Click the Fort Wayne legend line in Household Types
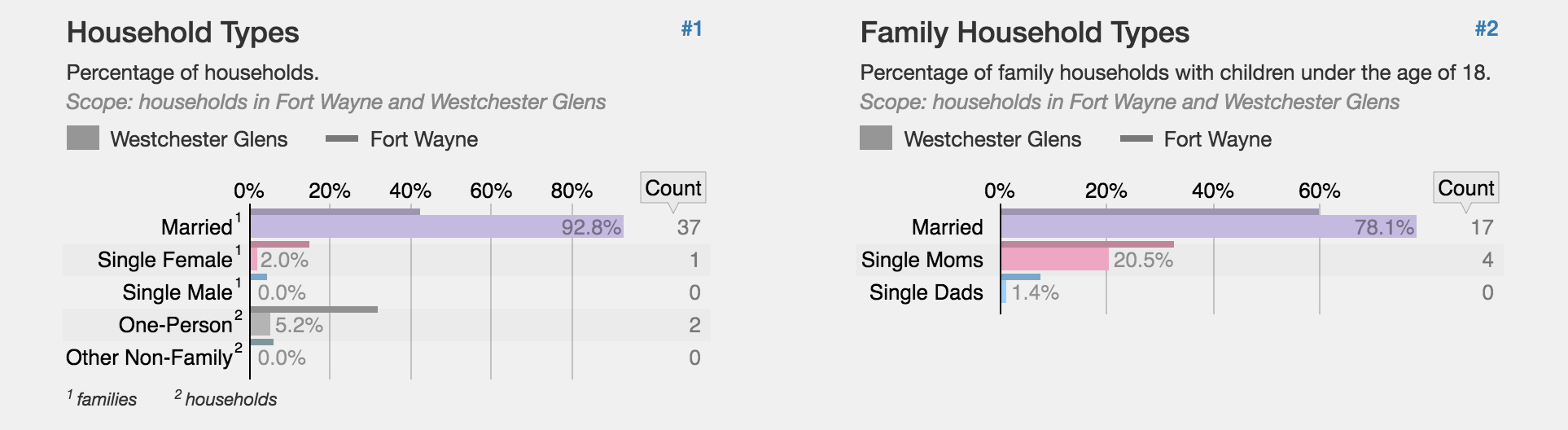 [342, 139]
